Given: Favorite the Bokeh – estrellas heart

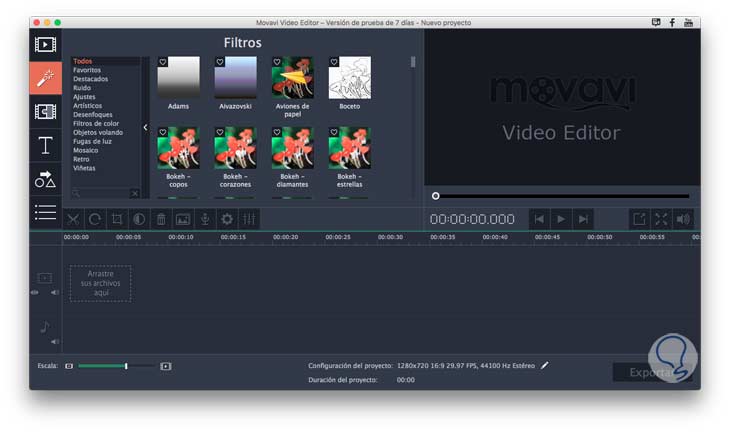Looking at the screenshot, I should [x=334, y=132].
